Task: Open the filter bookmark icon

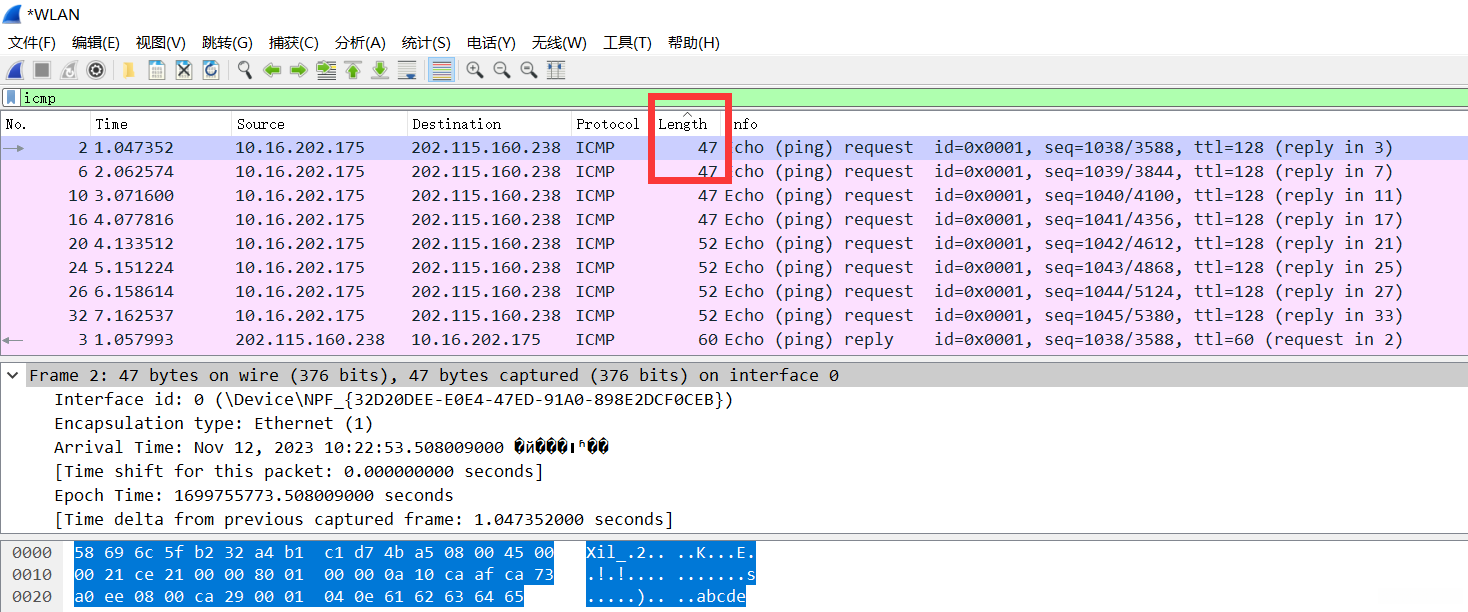Action: [11, 97]
